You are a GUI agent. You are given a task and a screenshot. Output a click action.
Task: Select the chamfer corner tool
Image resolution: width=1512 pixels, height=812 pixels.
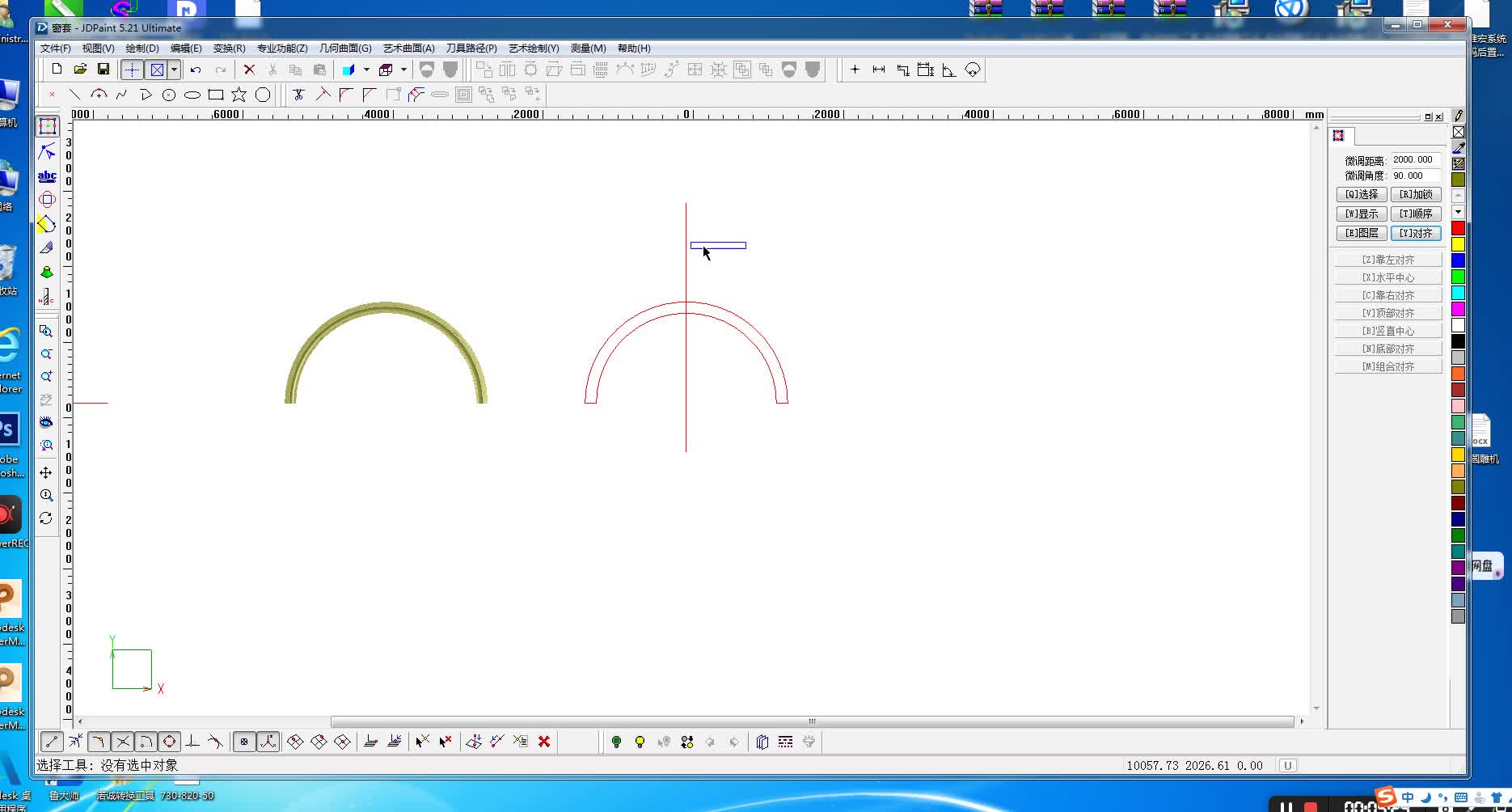[370, 95]
